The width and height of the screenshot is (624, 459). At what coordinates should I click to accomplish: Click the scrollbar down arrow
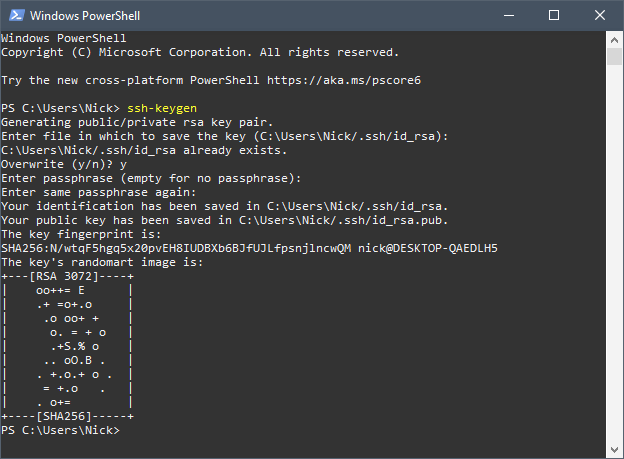[614, 450]
